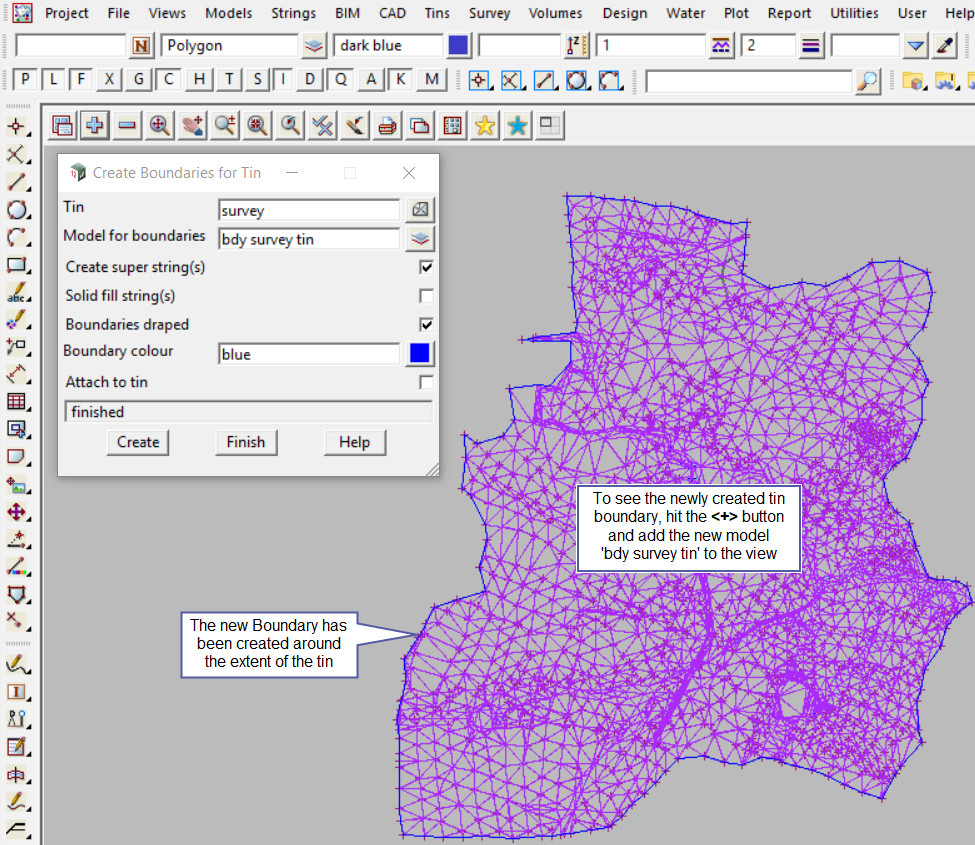
Task: Tick the 'Attach to tin' checkbox
Action: [427, 382]
